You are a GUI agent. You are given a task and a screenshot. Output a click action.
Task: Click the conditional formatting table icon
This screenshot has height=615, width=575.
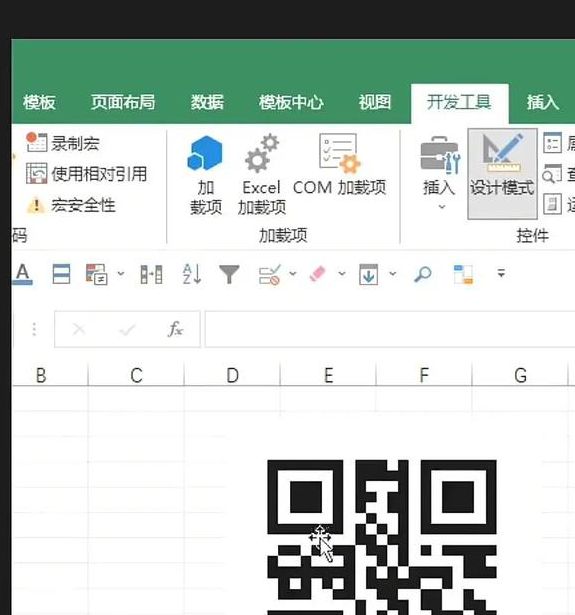[96, 274]
